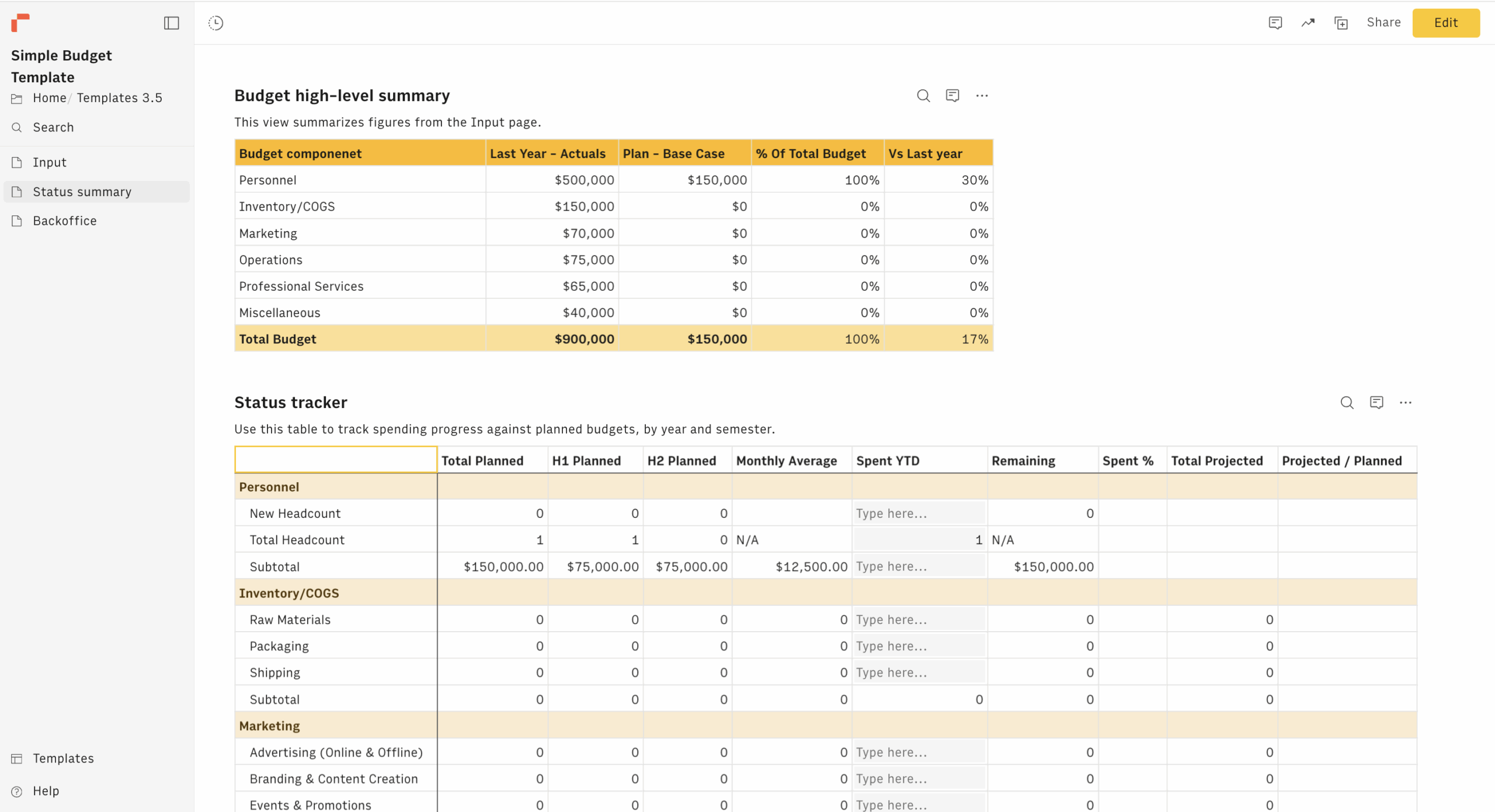Image resolution: width=1495 pixels, height=812 pixels.
Task: Open Help in the sidebar
Action: [x=46, y=791]
